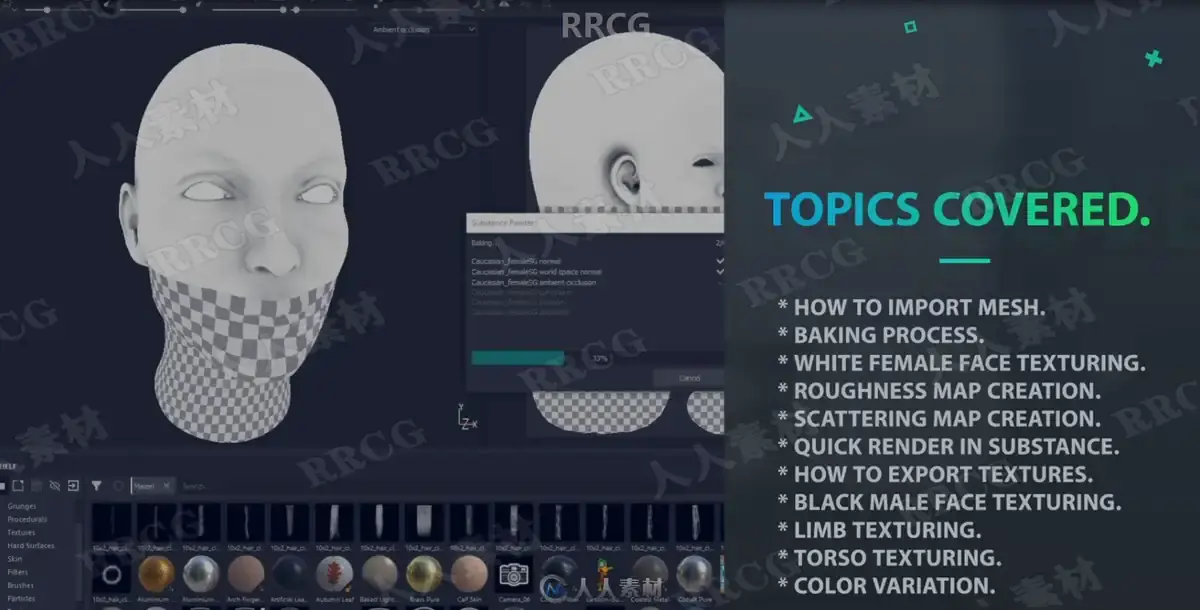
Task: Click the teal baking progress bar
Action: (518, 357)
